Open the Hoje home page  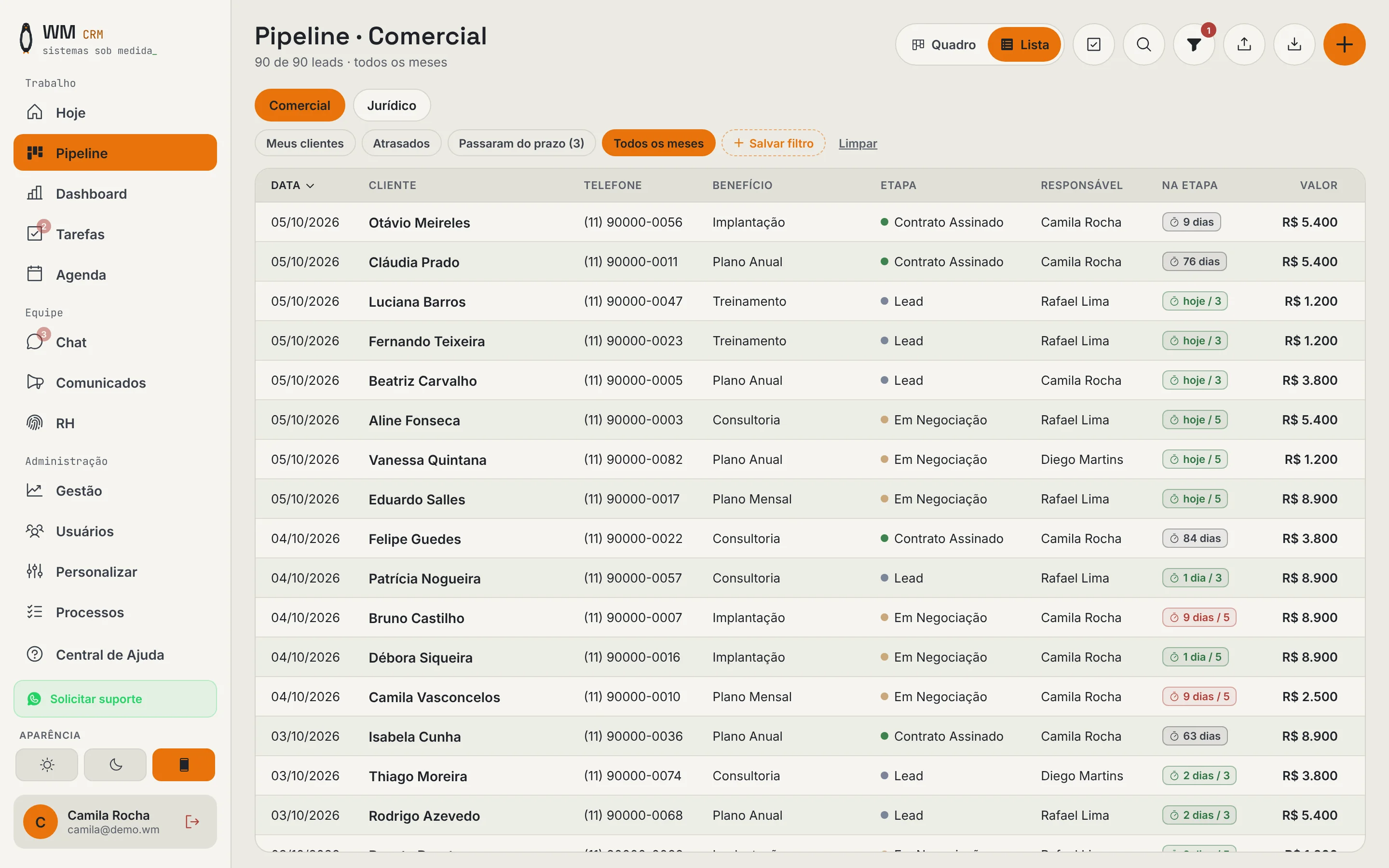point(115,112)
